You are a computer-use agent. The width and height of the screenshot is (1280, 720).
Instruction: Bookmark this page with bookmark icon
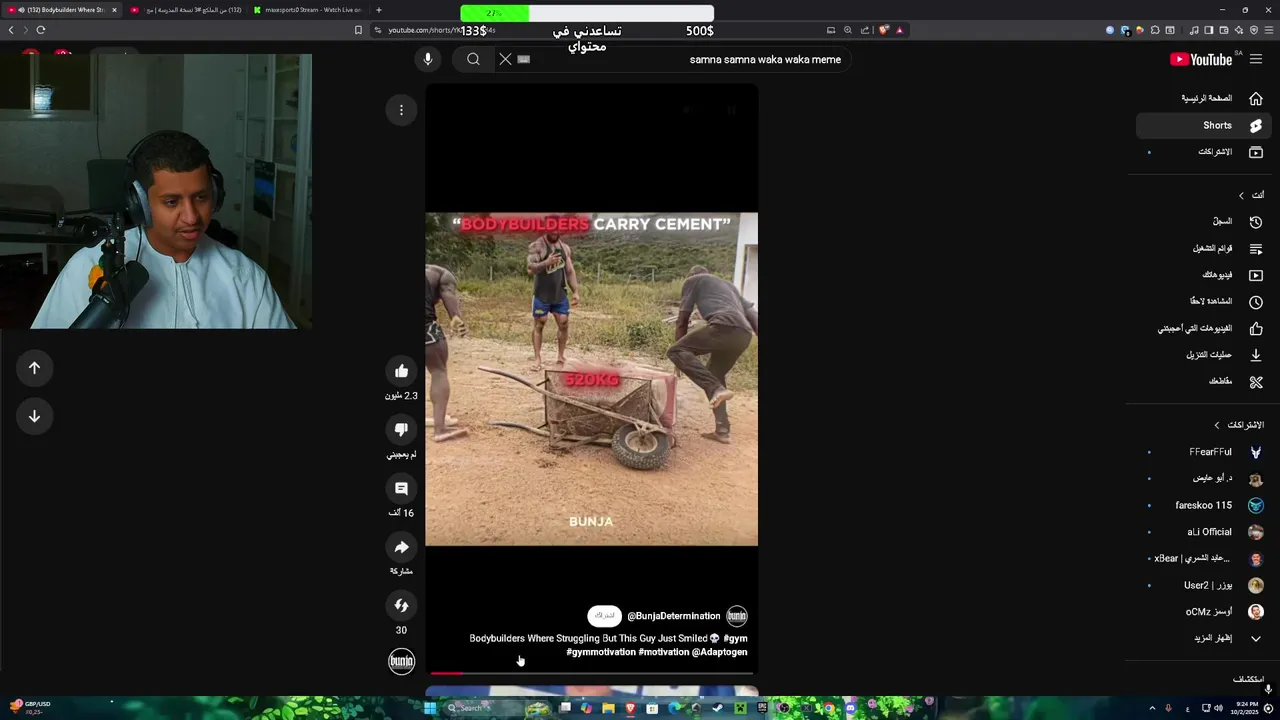pyautogui.click(x=358, y=30)
